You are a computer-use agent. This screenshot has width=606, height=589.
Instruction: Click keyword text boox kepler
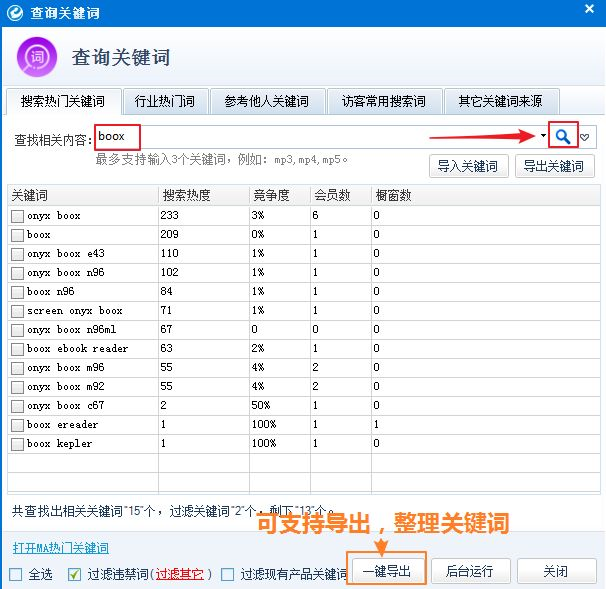(60, 444)
